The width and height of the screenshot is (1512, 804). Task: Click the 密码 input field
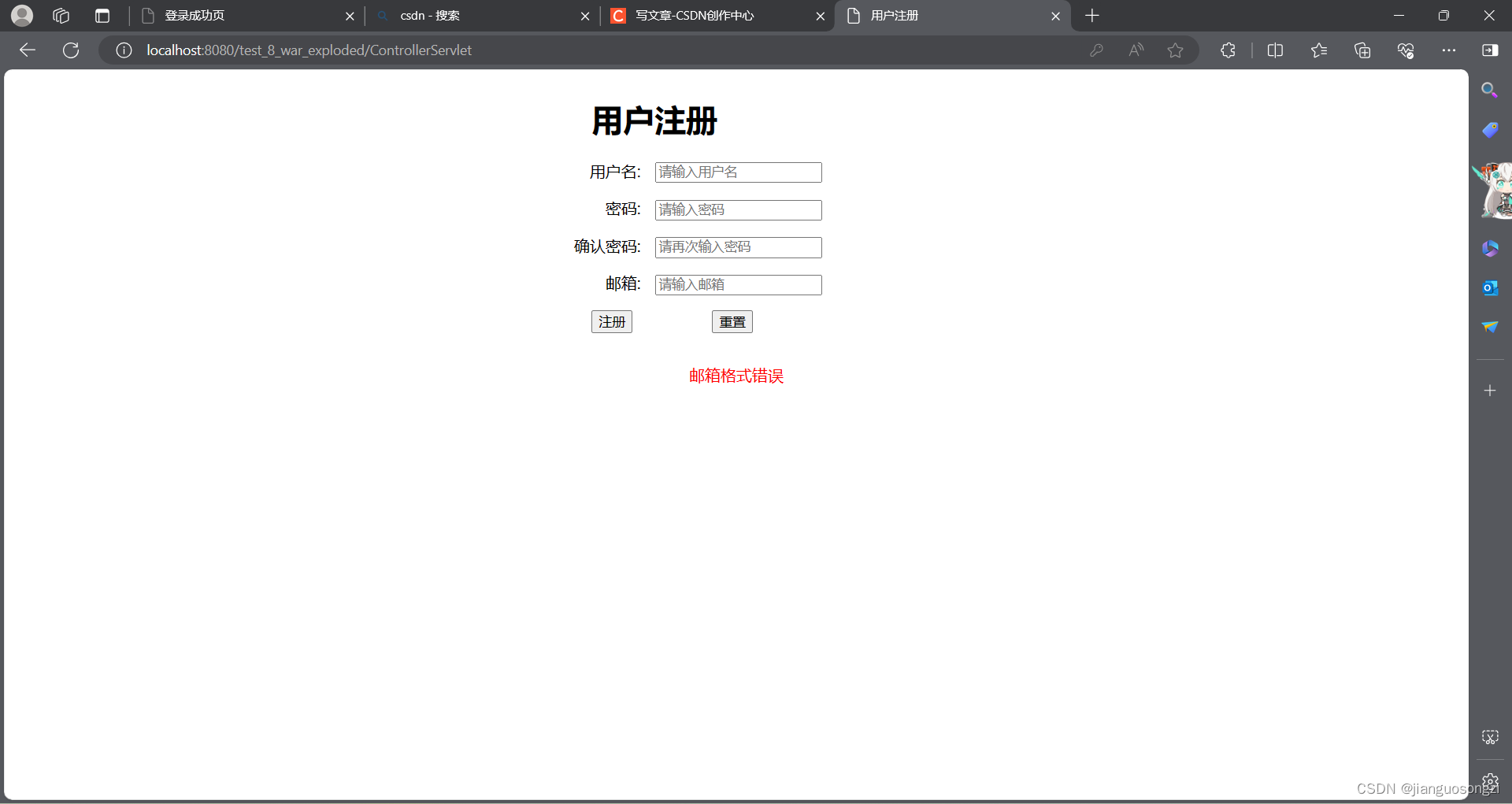(x=738, y=210)
